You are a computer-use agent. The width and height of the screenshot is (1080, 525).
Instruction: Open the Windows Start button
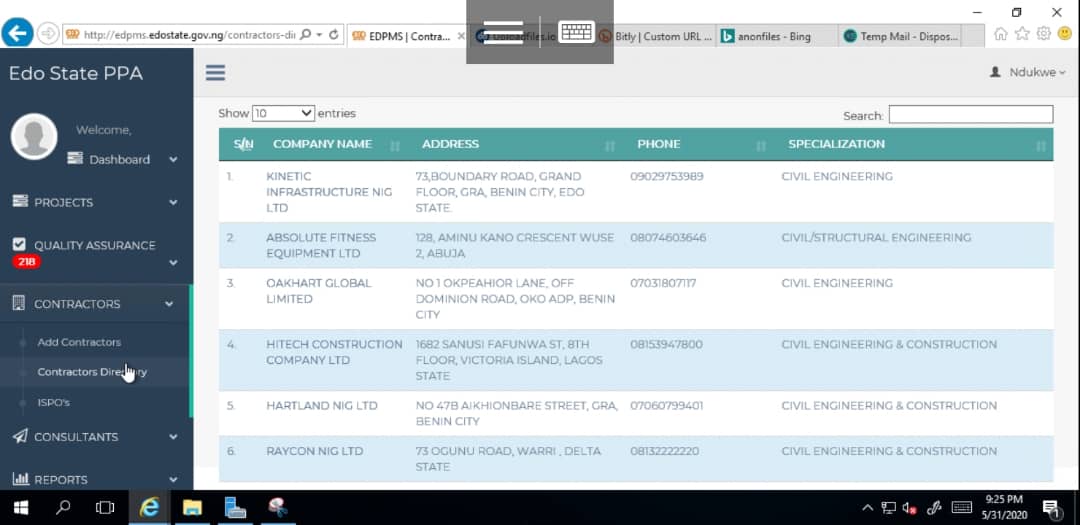point(21,508)
